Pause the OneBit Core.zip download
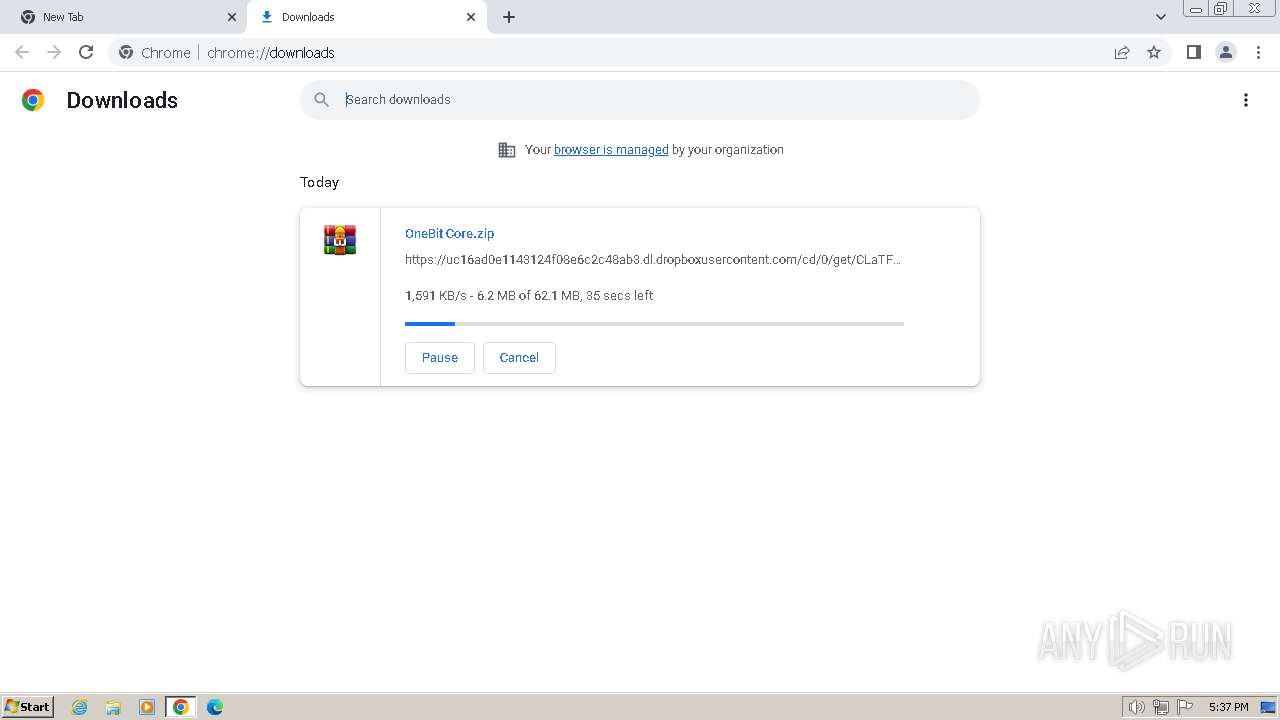Image resolution: width=1280 pixels, height=720 pixels. coord(440,357)
